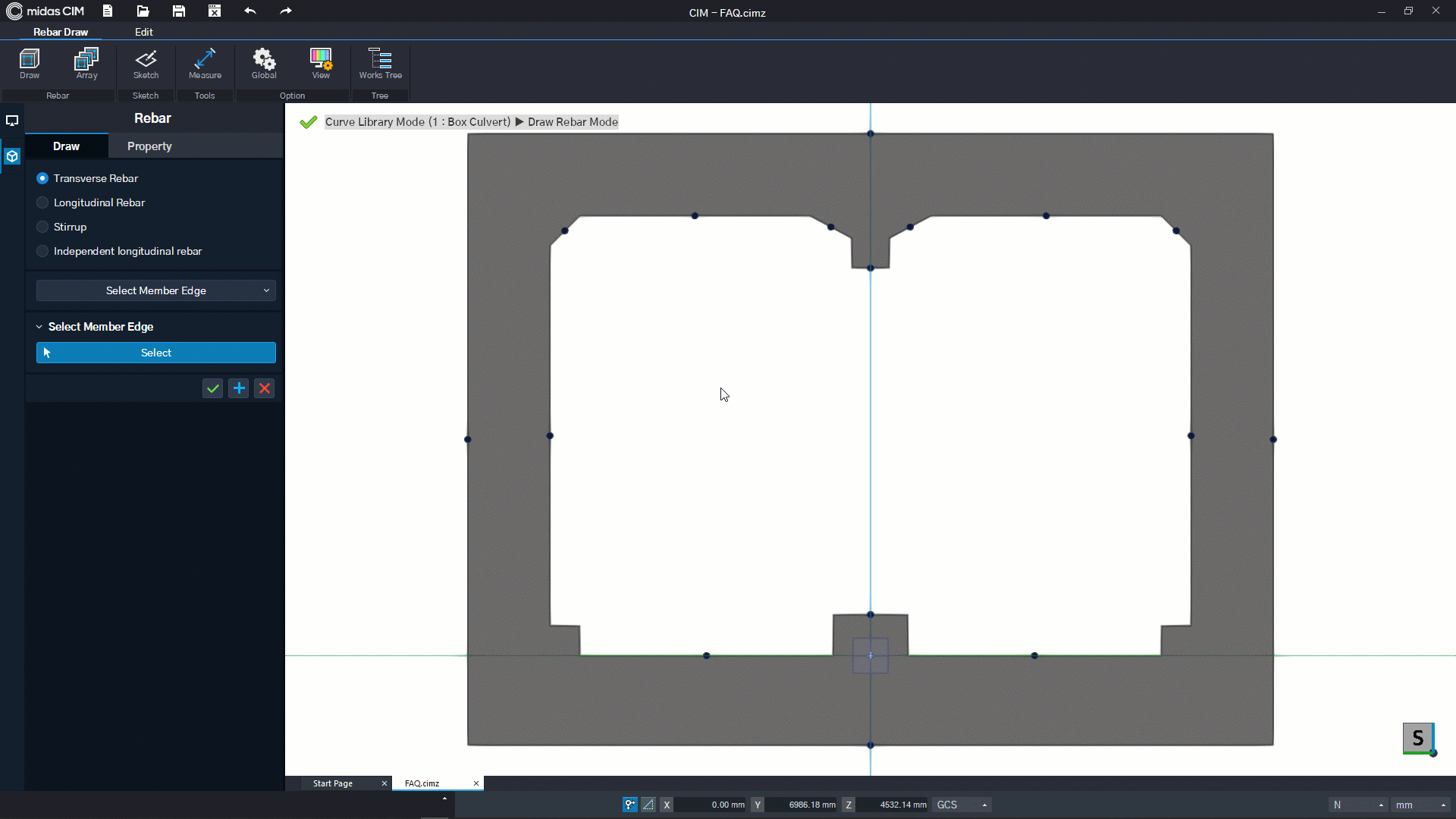
Task: Click the Z coordinate field
Action: point(893,805)
